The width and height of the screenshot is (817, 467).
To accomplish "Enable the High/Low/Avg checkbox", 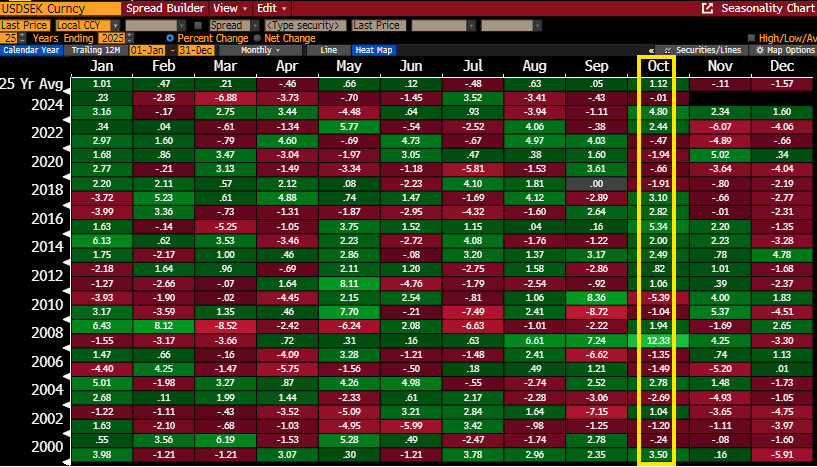I will 751,37.
